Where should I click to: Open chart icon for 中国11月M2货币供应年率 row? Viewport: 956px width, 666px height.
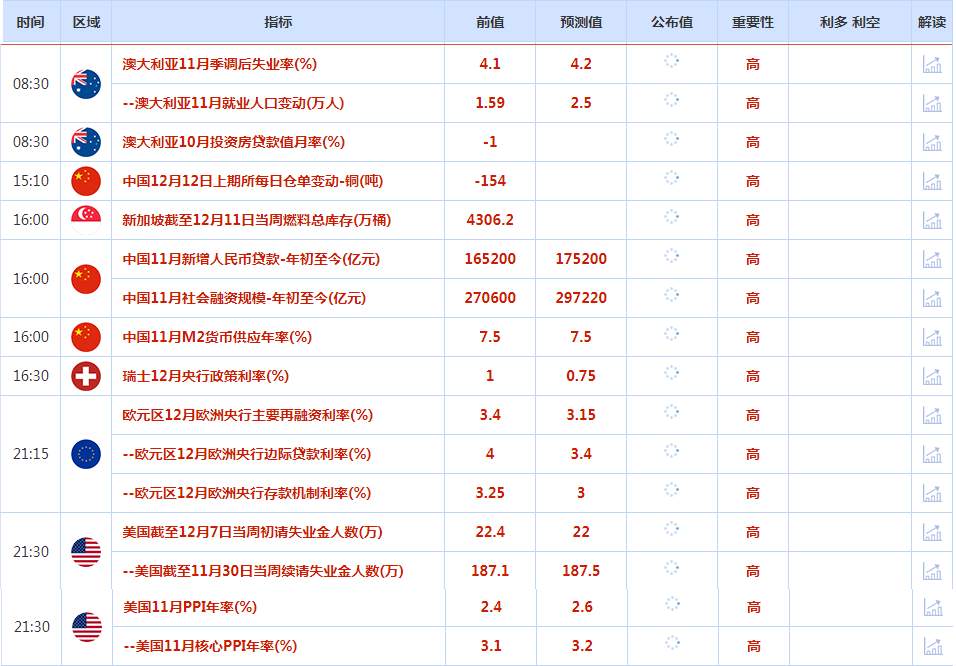932,337
